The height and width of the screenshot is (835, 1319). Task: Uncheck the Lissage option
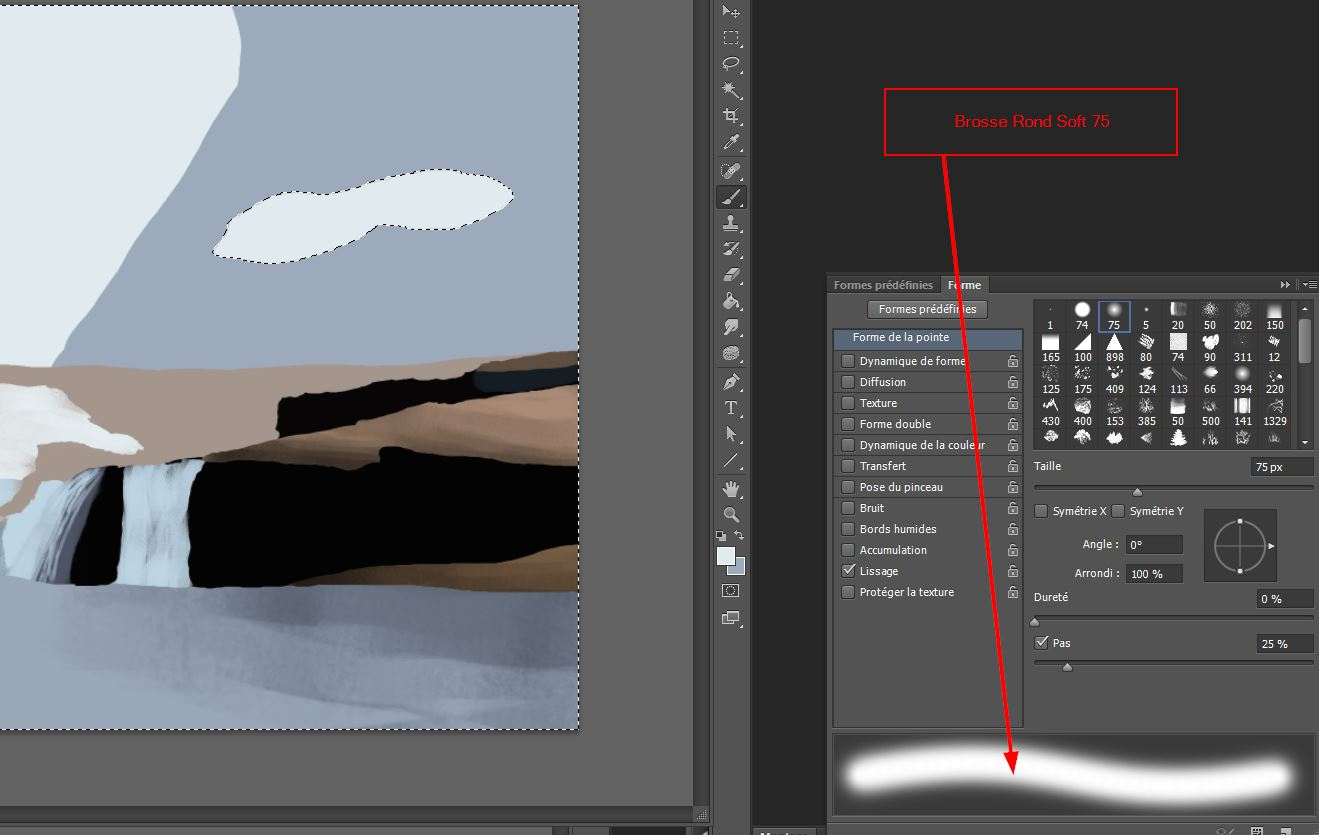click(848, 571)
